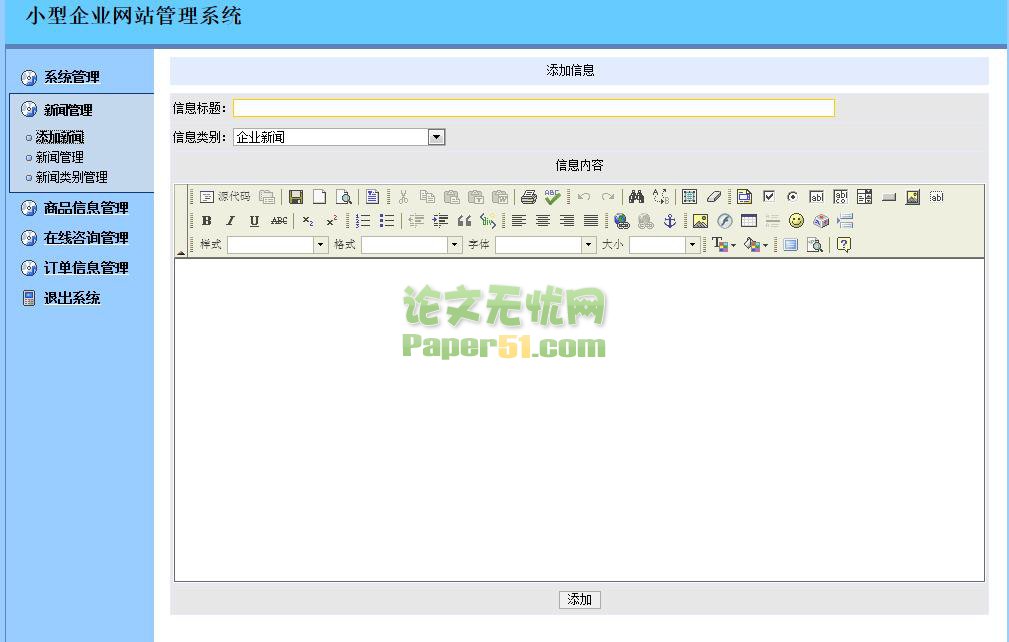This screenshot has width=1009, height=642.
Task: Run the ABC spell check tool
Action: (553, 197)
